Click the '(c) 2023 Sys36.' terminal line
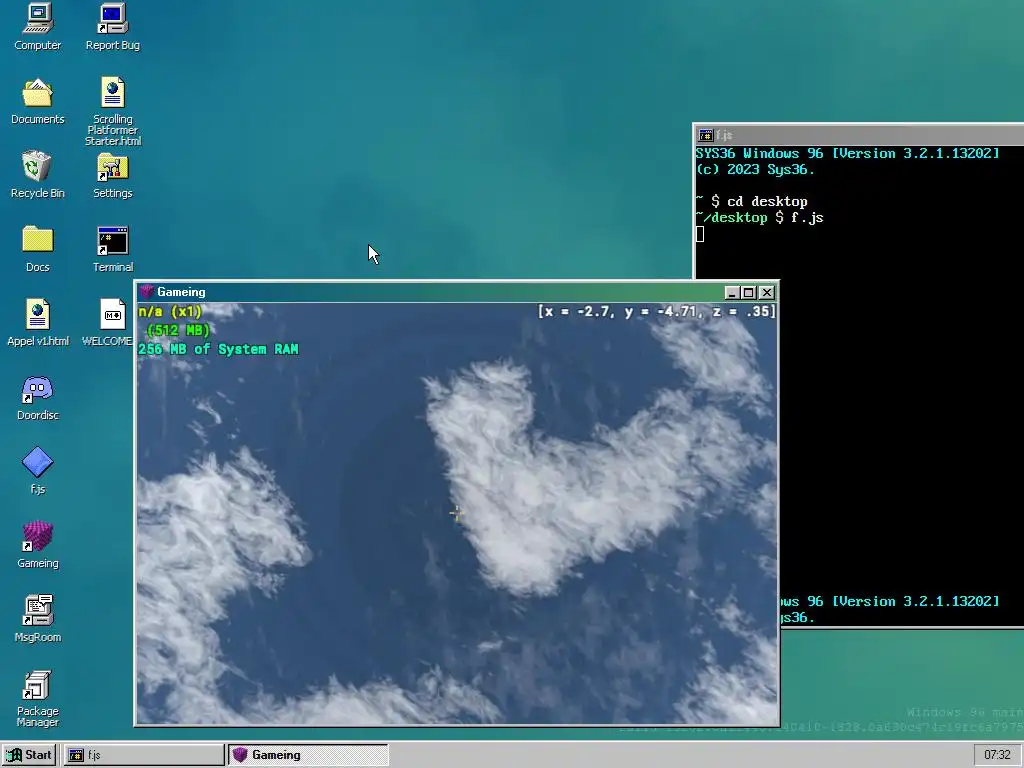The width and height of the screenshot is (1024, 768). tap(756, 170)
